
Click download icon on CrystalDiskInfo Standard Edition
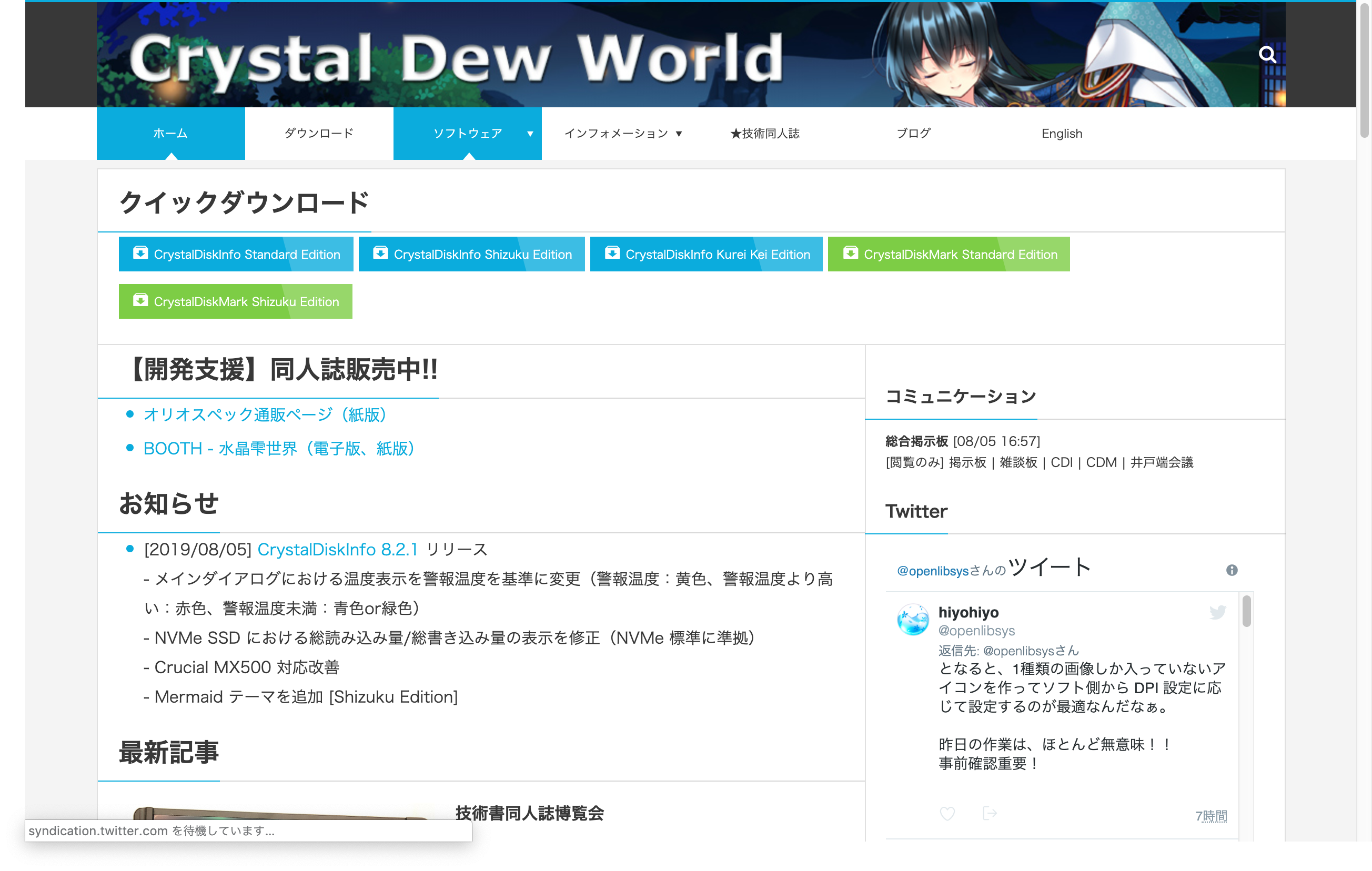click(x=140, y=253)
